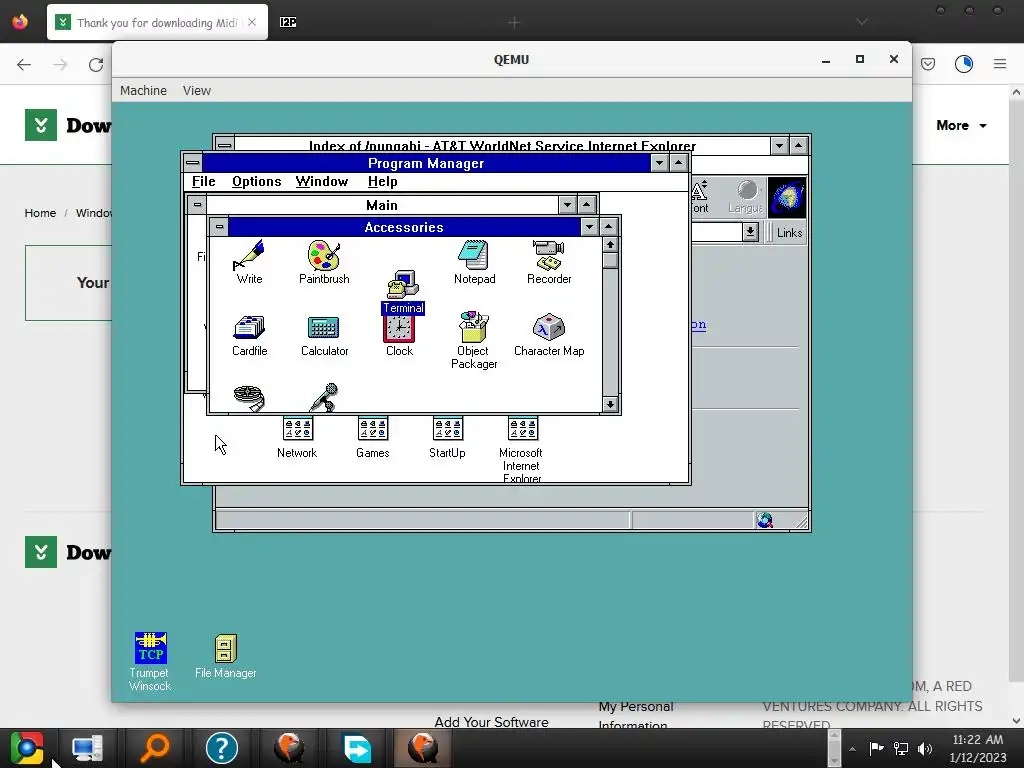This screenshot has width=1024, height=768.
Task: Open the Cardfile icon
Action: point(249,336)
